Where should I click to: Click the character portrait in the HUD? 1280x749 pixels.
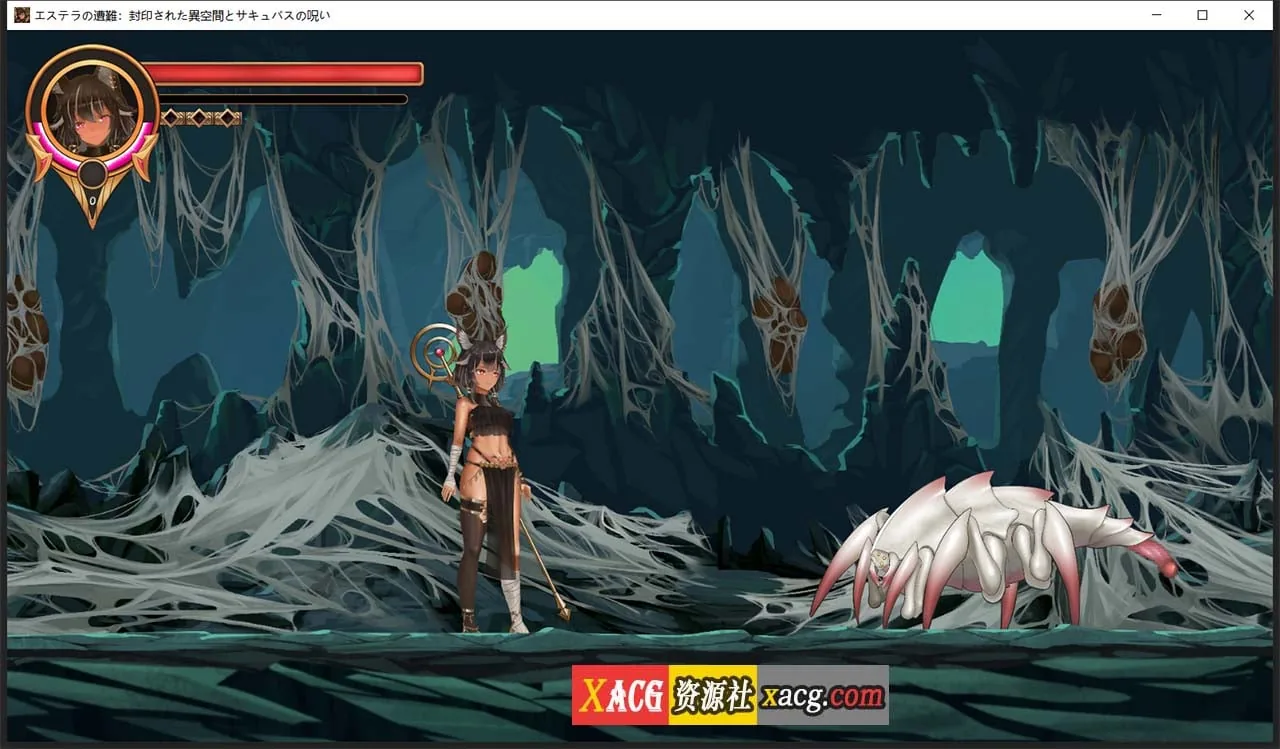coord(92,109)
